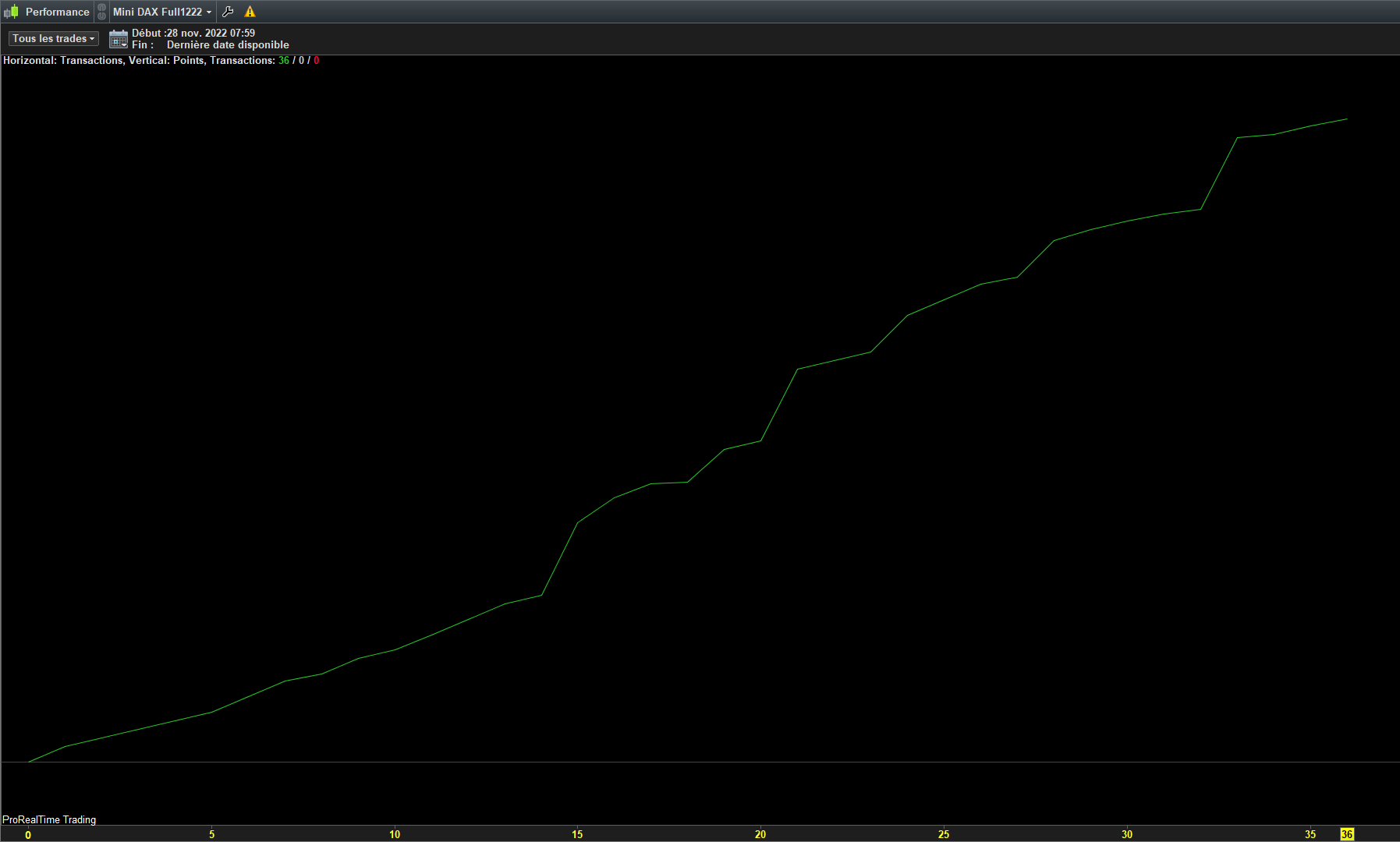Click the chain link icon

(101, 12)
